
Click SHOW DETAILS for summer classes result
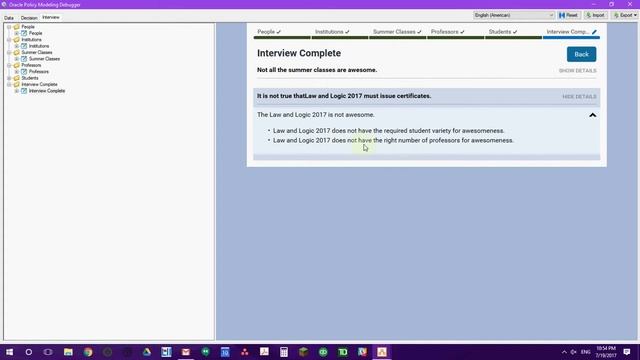577,71
